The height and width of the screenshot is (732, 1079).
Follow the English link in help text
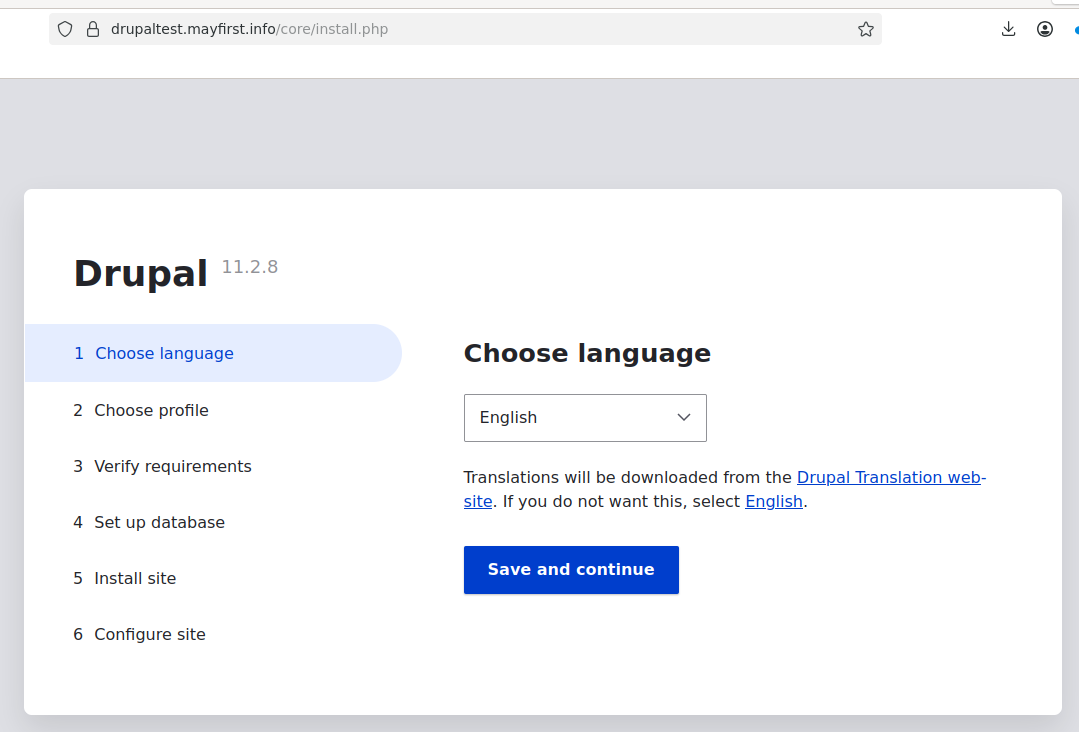[773, 502]
